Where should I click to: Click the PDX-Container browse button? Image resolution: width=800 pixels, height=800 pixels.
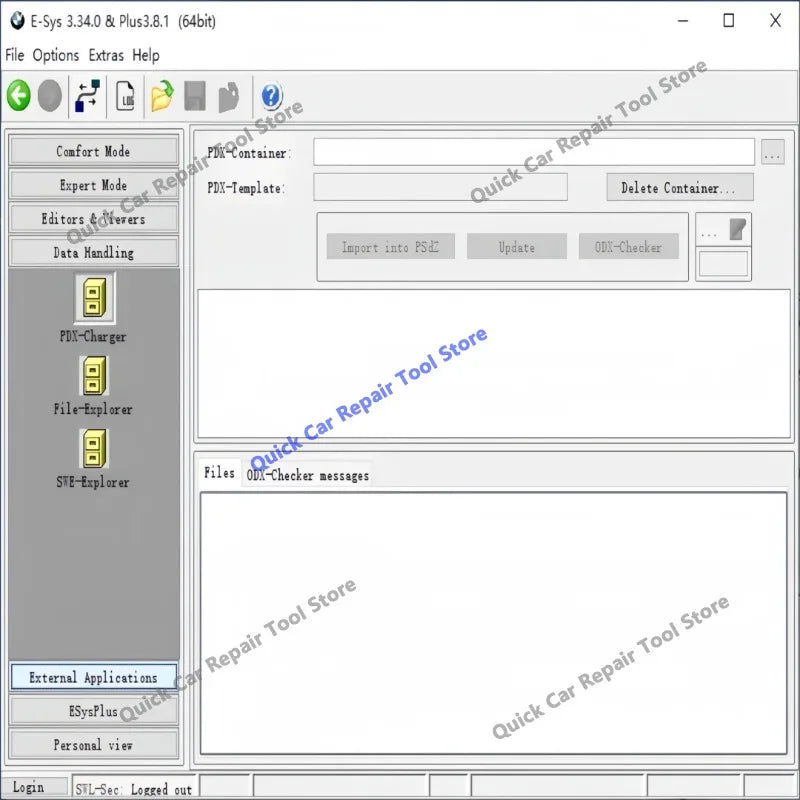(x=772, y=152)
